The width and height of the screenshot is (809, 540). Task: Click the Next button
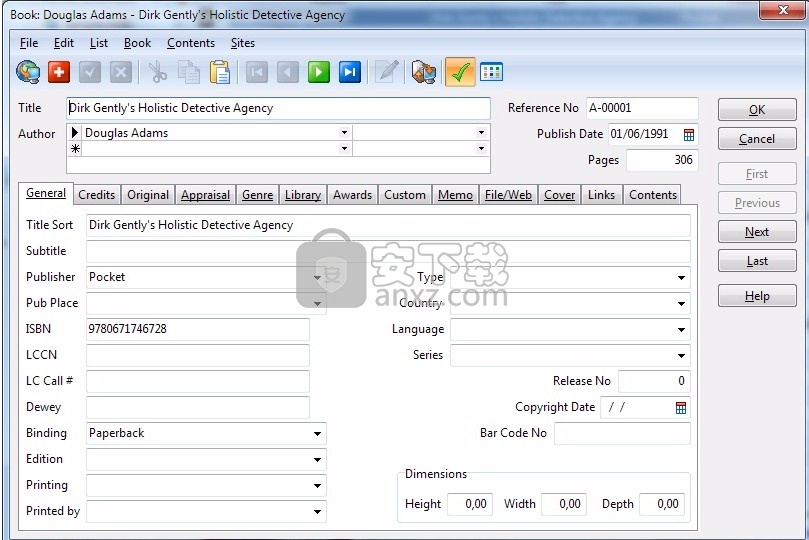tap(757, 232)
